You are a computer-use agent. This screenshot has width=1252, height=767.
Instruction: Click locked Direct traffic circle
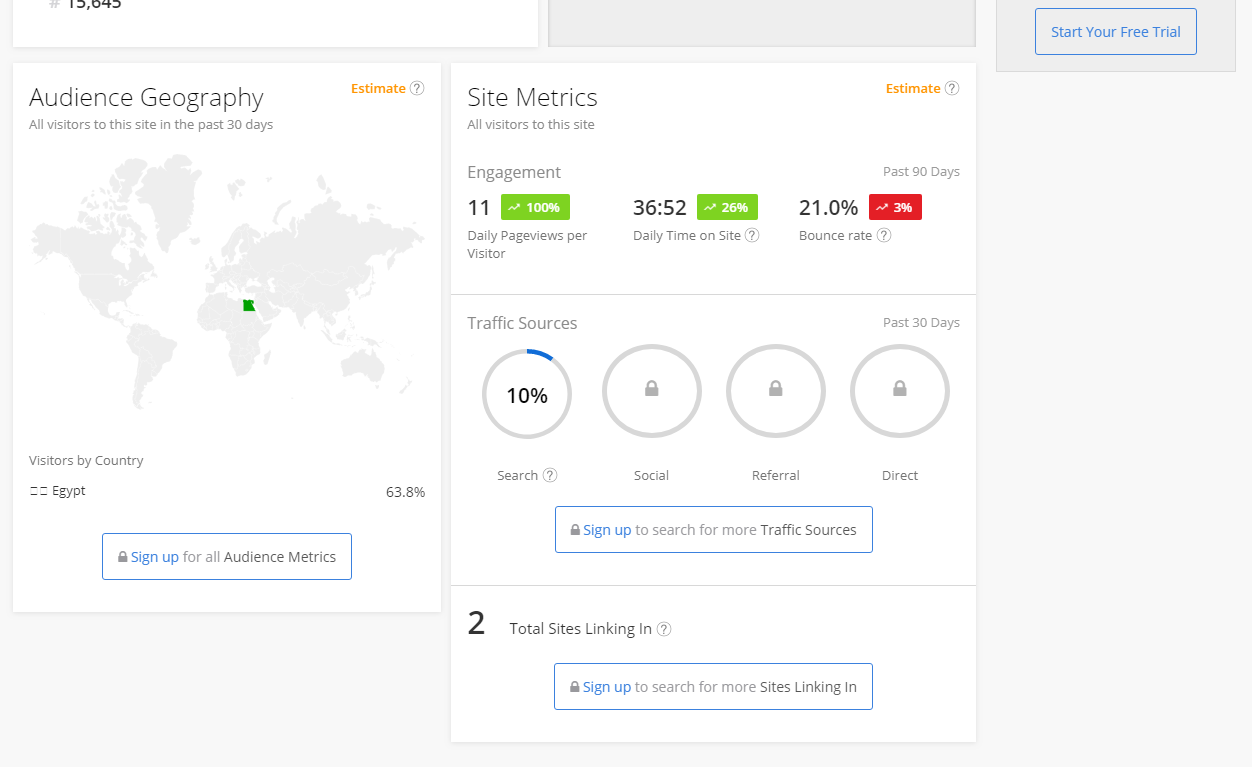899,392
